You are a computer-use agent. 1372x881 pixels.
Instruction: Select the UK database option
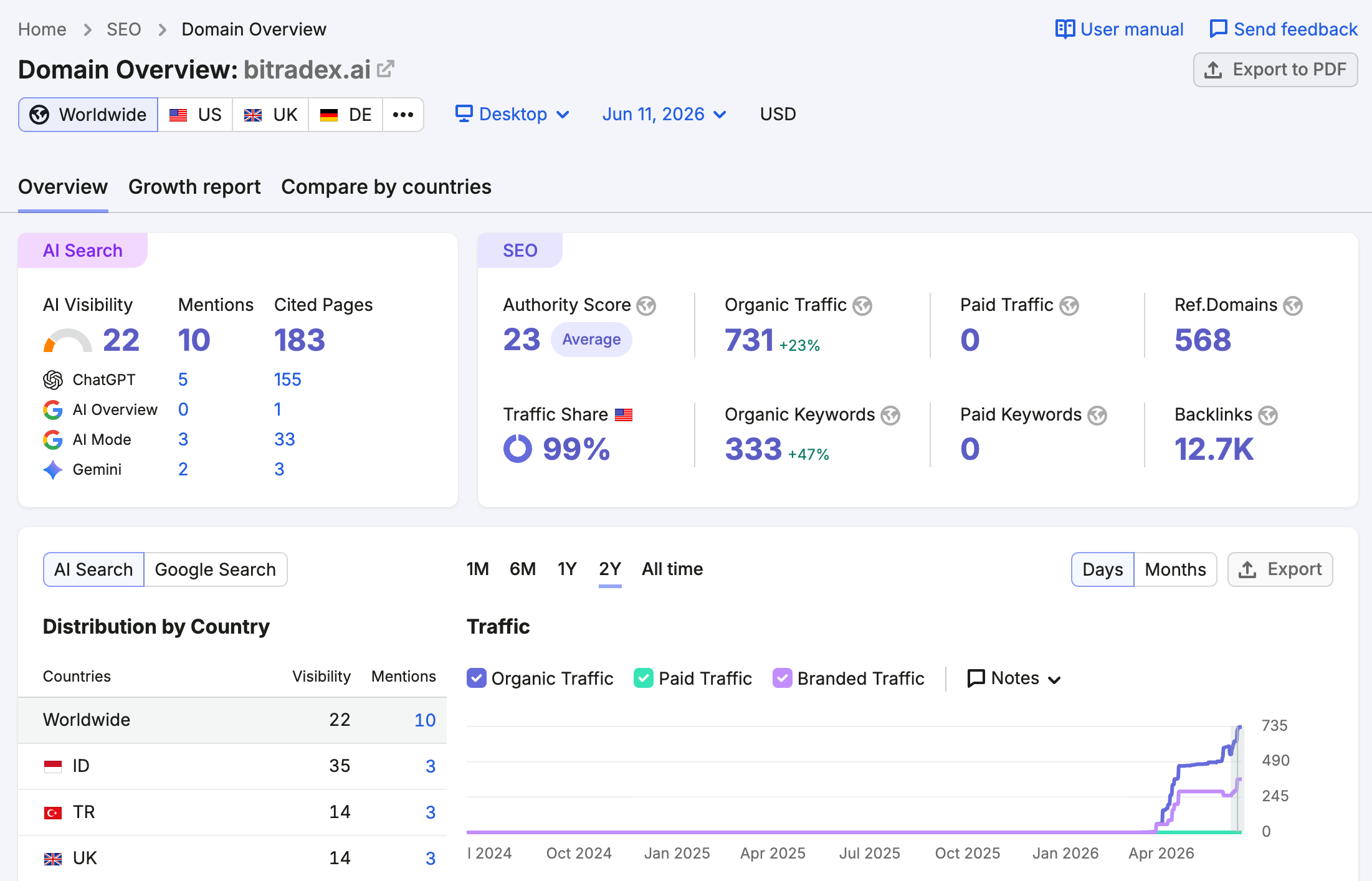tap(270, 115)
